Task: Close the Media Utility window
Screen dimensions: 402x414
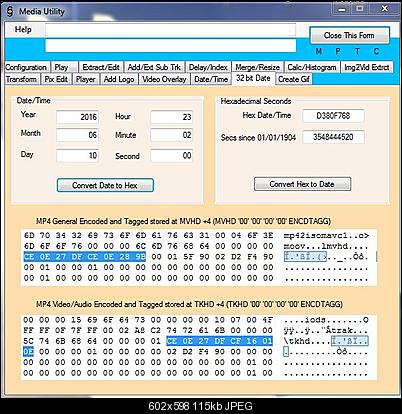Action: click(x=384, y=9)
